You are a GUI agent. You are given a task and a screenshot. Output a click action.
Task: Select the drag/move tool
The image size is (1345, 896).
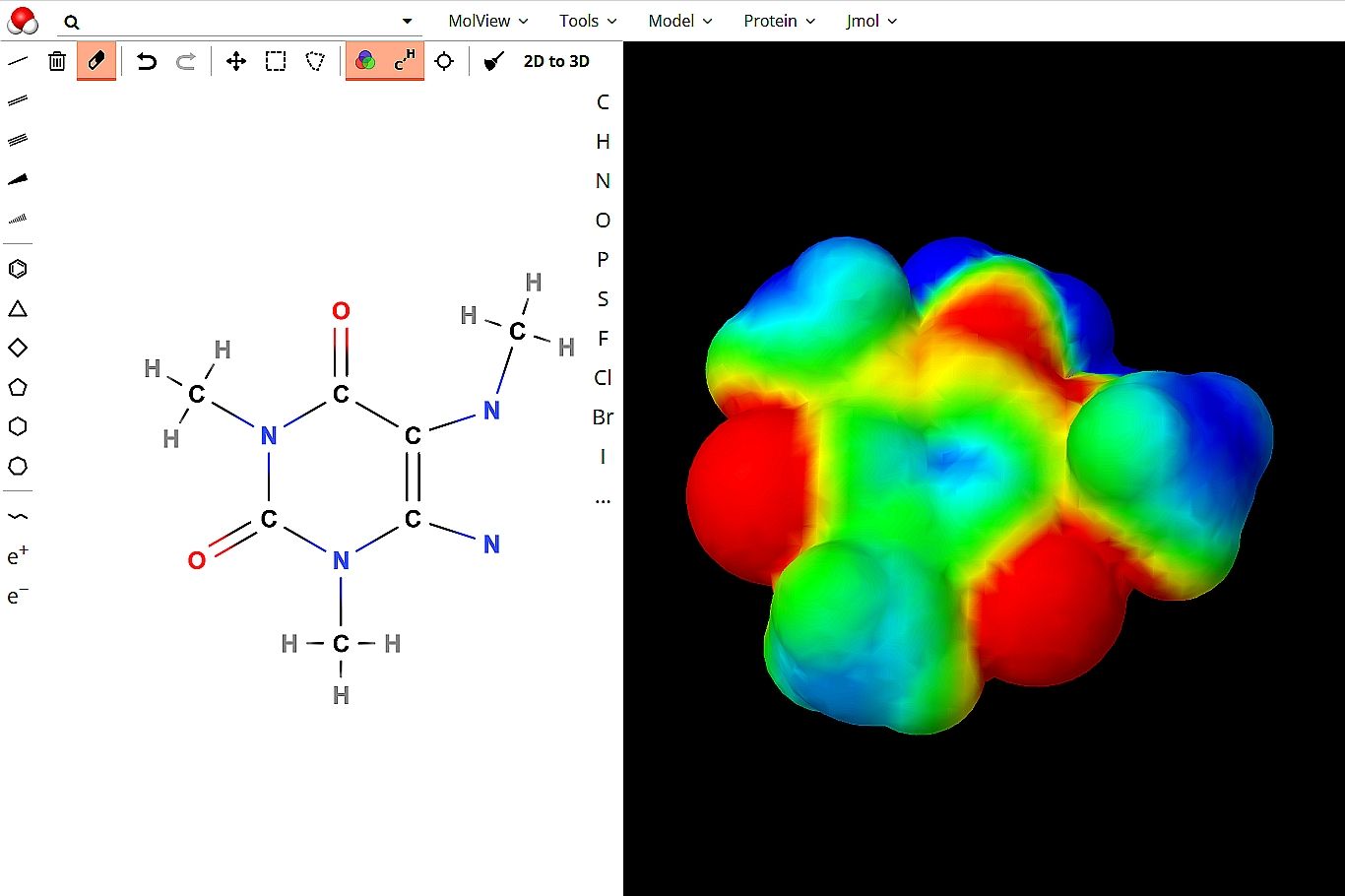[x=236, y=61]
